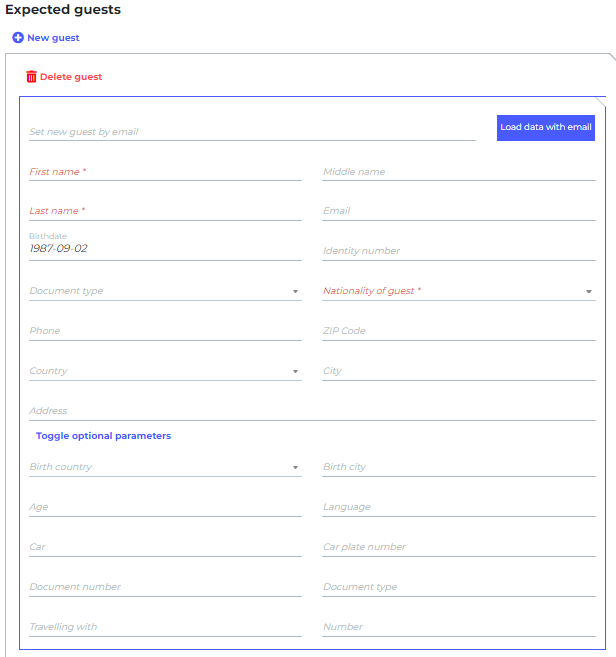Click the Delete guest red text
This screenshot has height=657, width=616.
[x=71, y=77]
